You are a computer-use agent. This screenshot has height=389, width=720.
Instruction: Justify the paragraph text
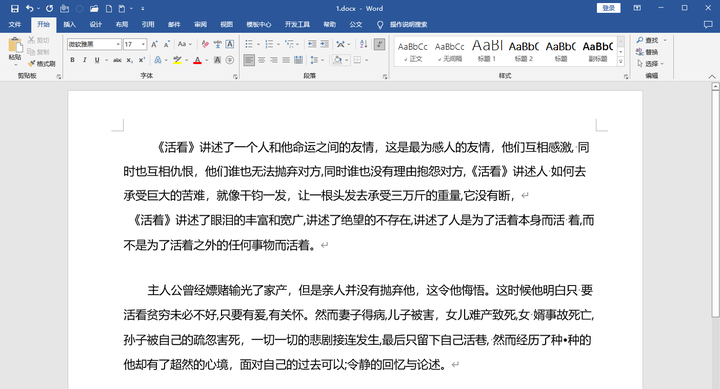[286, 60]
